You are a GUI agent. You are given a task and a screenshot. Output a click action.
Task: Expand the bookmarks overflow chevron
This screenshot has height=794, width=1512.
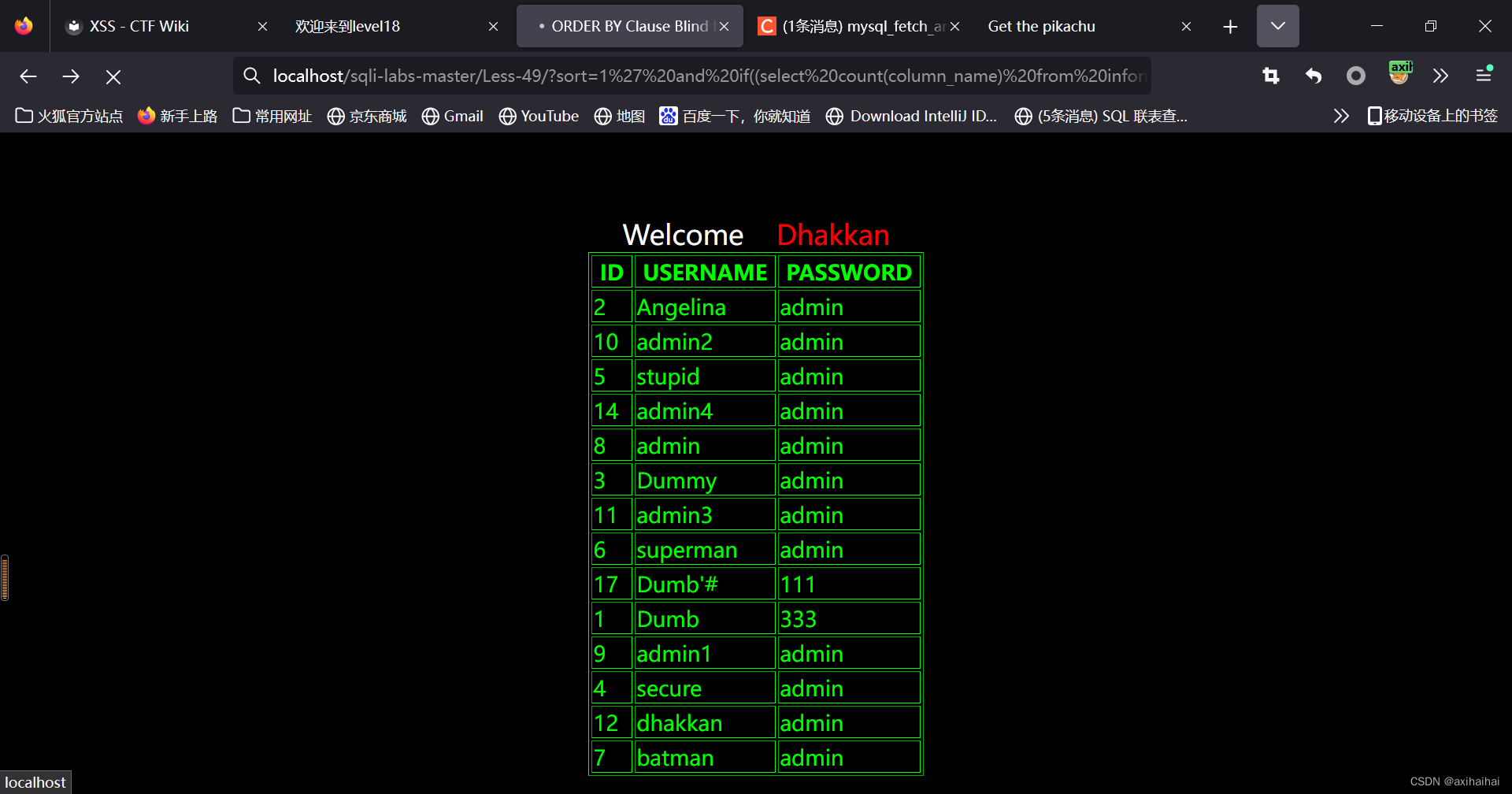click(x=1341, y=116)
